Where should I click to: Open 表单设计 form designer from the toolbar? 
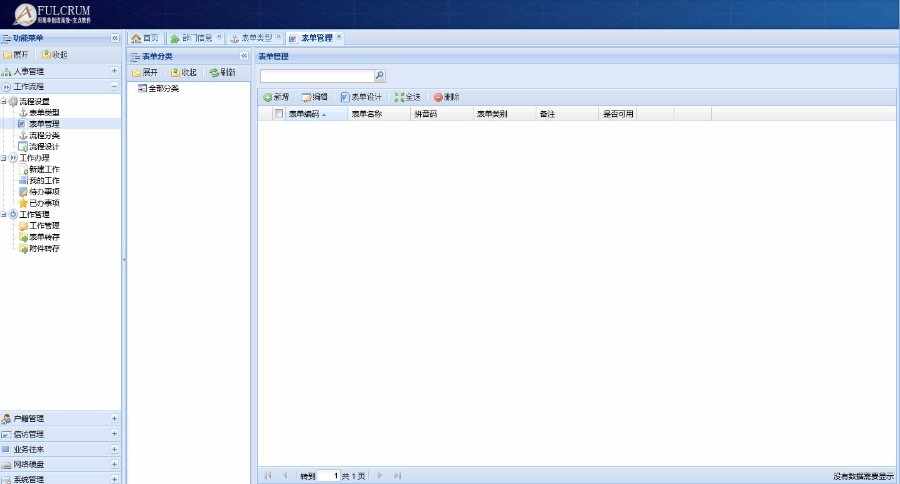coord(361,97)
